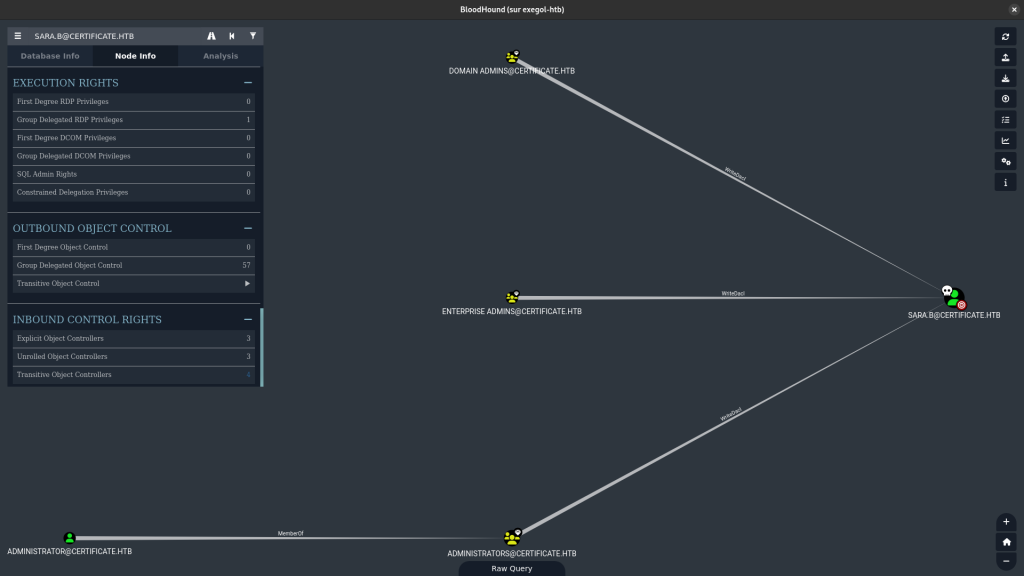Screen dimensions: 1024x576
Task: Open the Raw Query bar
Action: [512, 569]
